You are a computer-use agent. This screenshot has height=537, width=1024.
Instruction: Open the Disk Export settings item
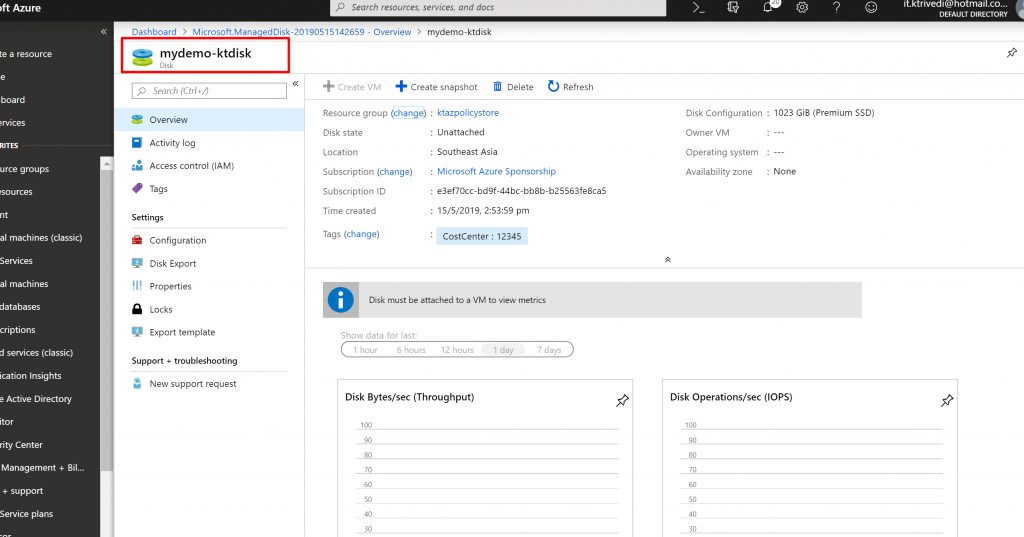click(x=172, y=264)
